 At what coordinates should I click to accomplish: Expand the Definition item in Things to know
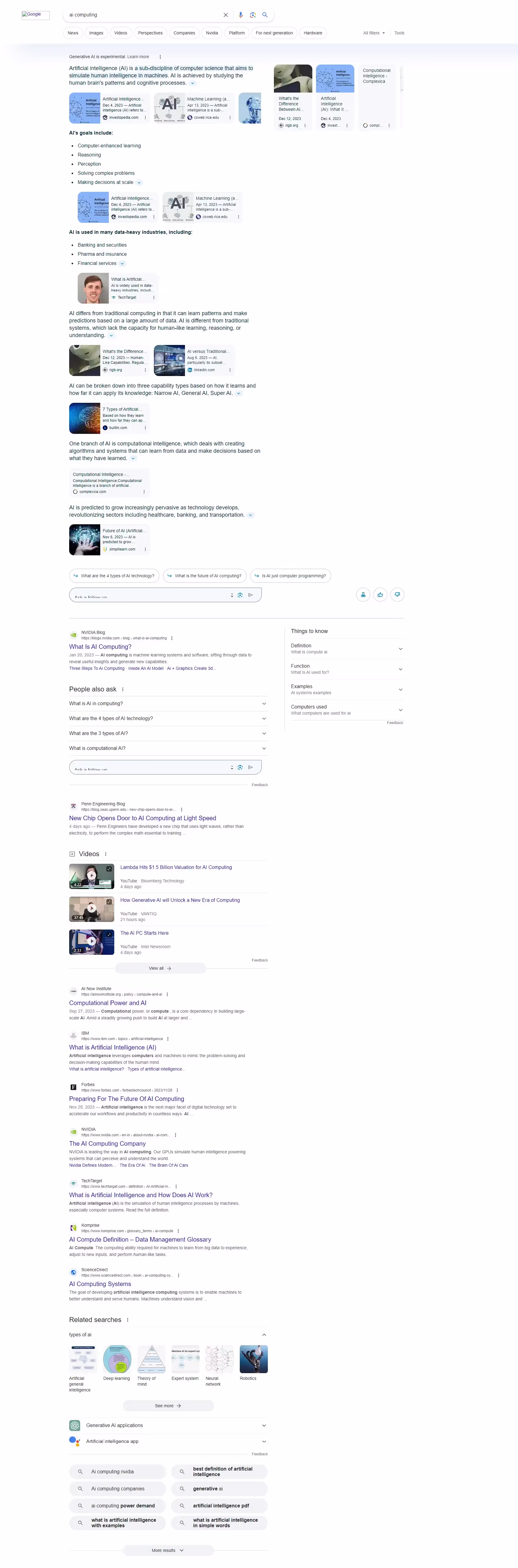347,648
